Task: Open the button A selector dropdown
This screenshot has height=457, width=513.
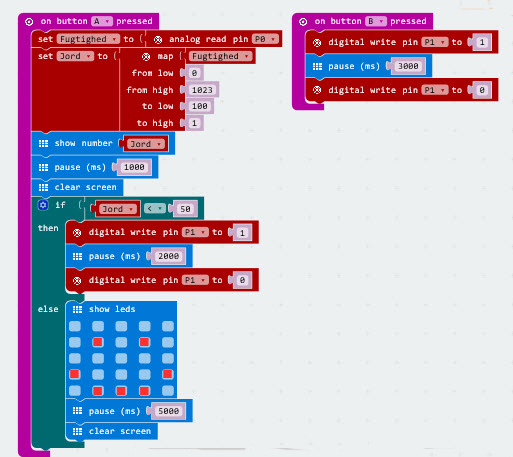Action: [x=102, y=21]
